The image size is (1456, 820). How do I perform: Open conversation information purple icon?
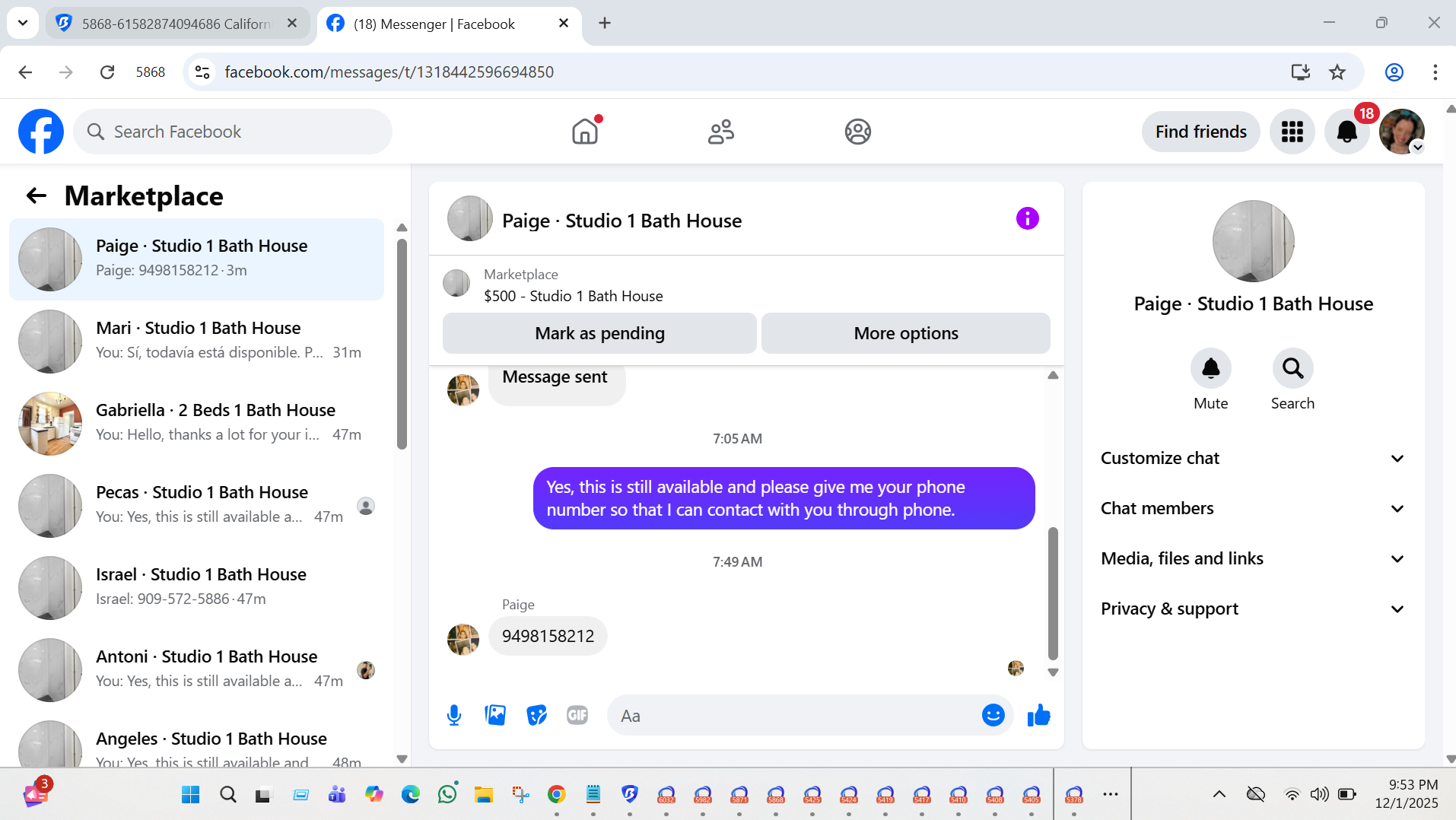point(1027,218)
